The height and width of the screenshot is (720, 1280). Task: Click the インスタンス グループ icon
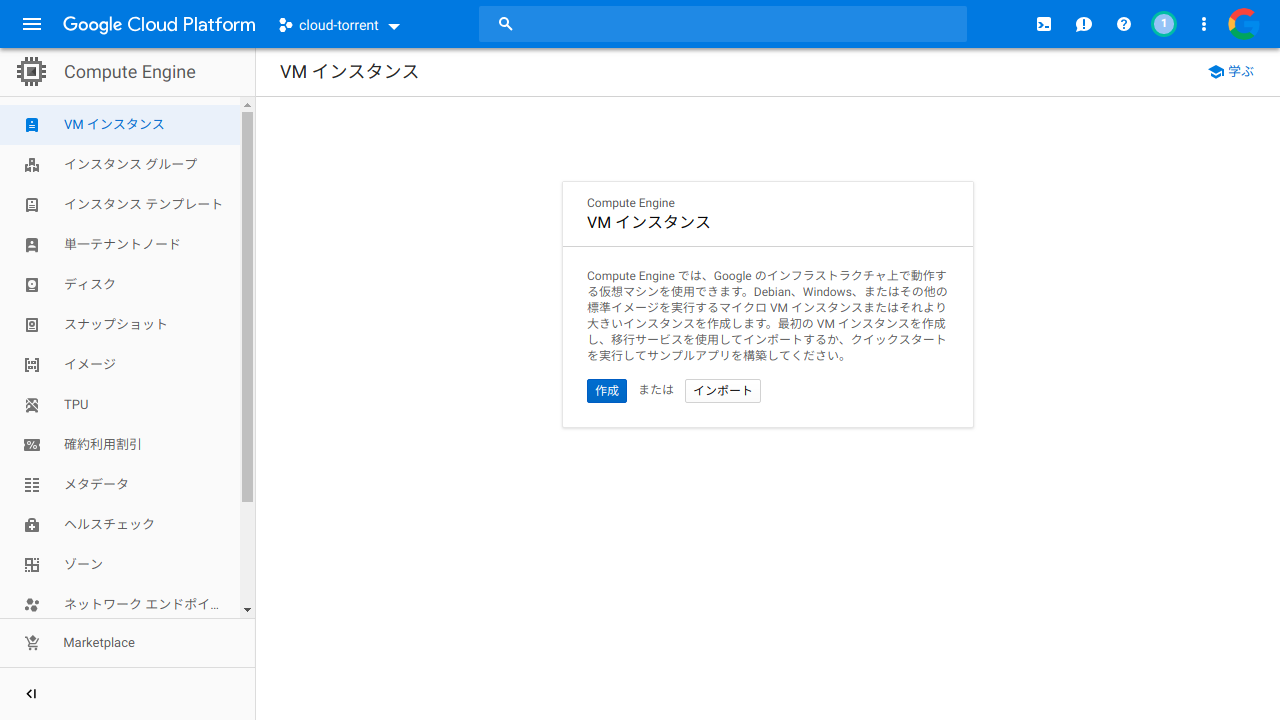click(32, 165)
